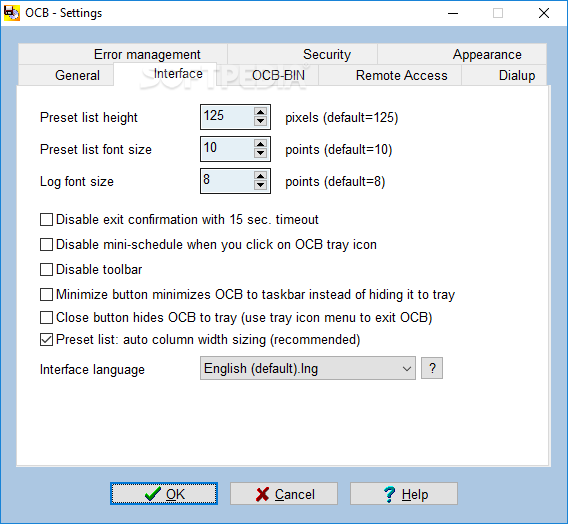Viewport: 568px width, 524px height.
Task: Open the Interface language dropdown
Action: tap(308, 368)
